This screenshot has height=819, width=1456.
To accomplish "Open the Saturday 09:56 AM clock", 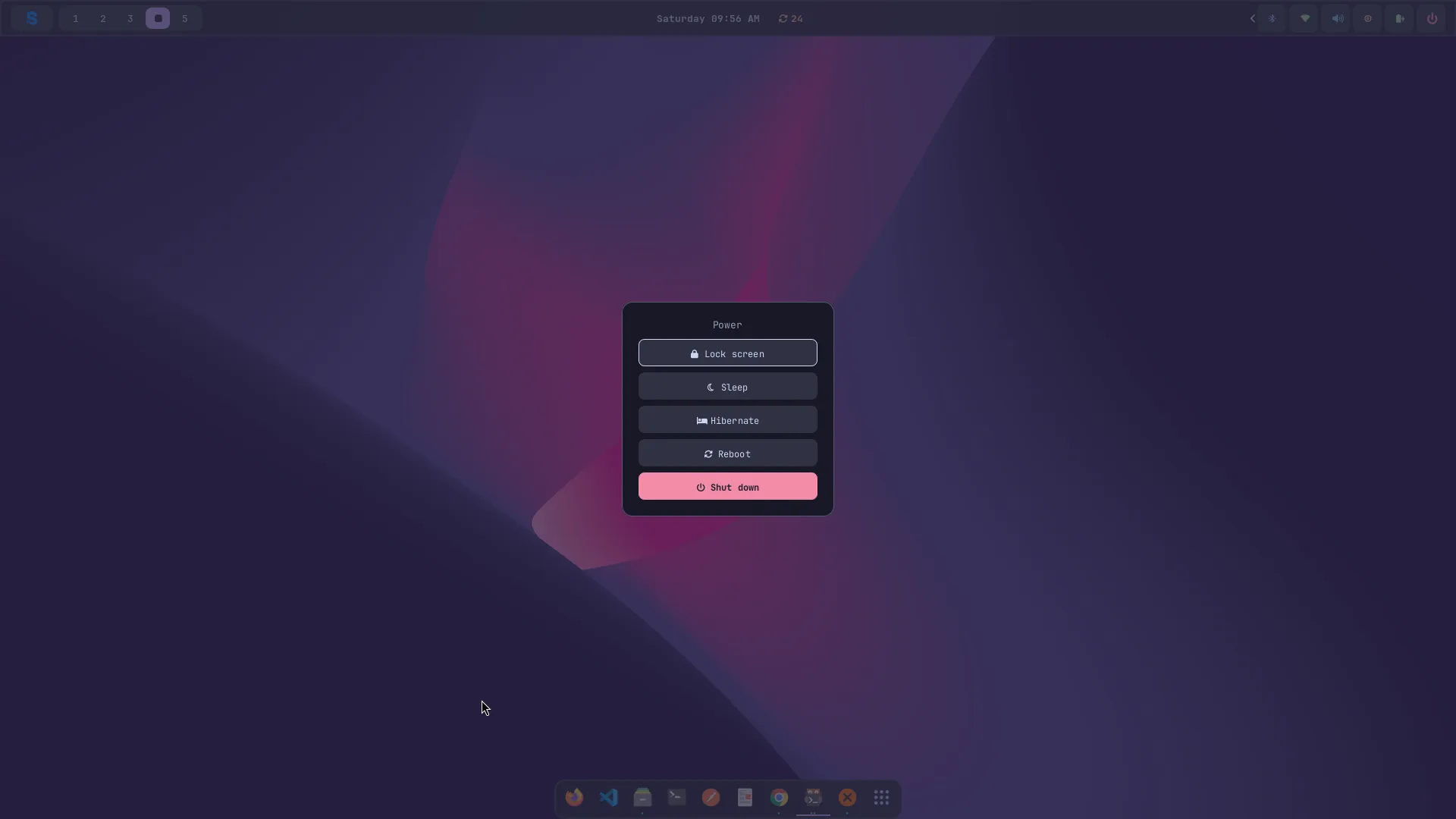I will pos(708,19).
